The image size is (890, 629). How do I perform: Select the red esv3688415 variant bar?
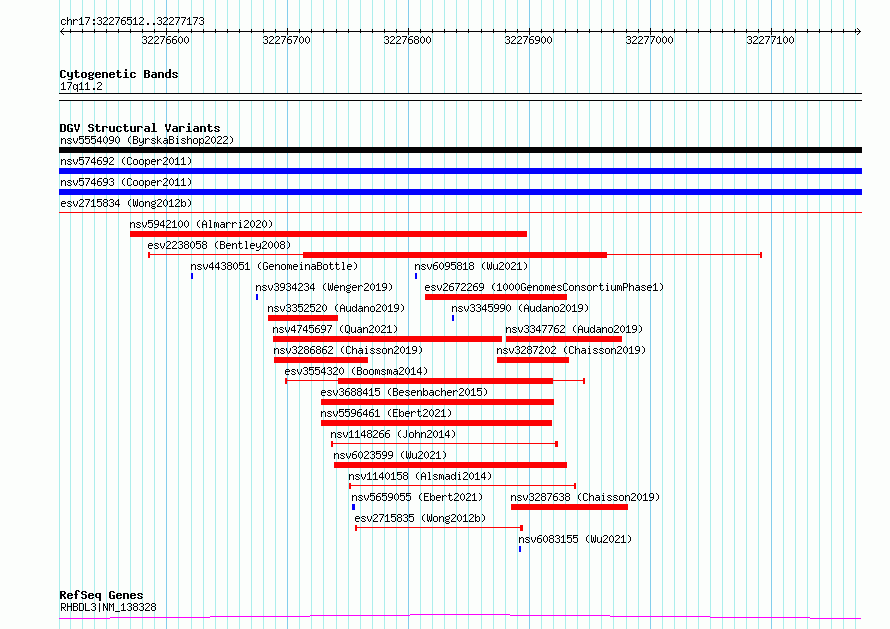[x=437, y=402]
